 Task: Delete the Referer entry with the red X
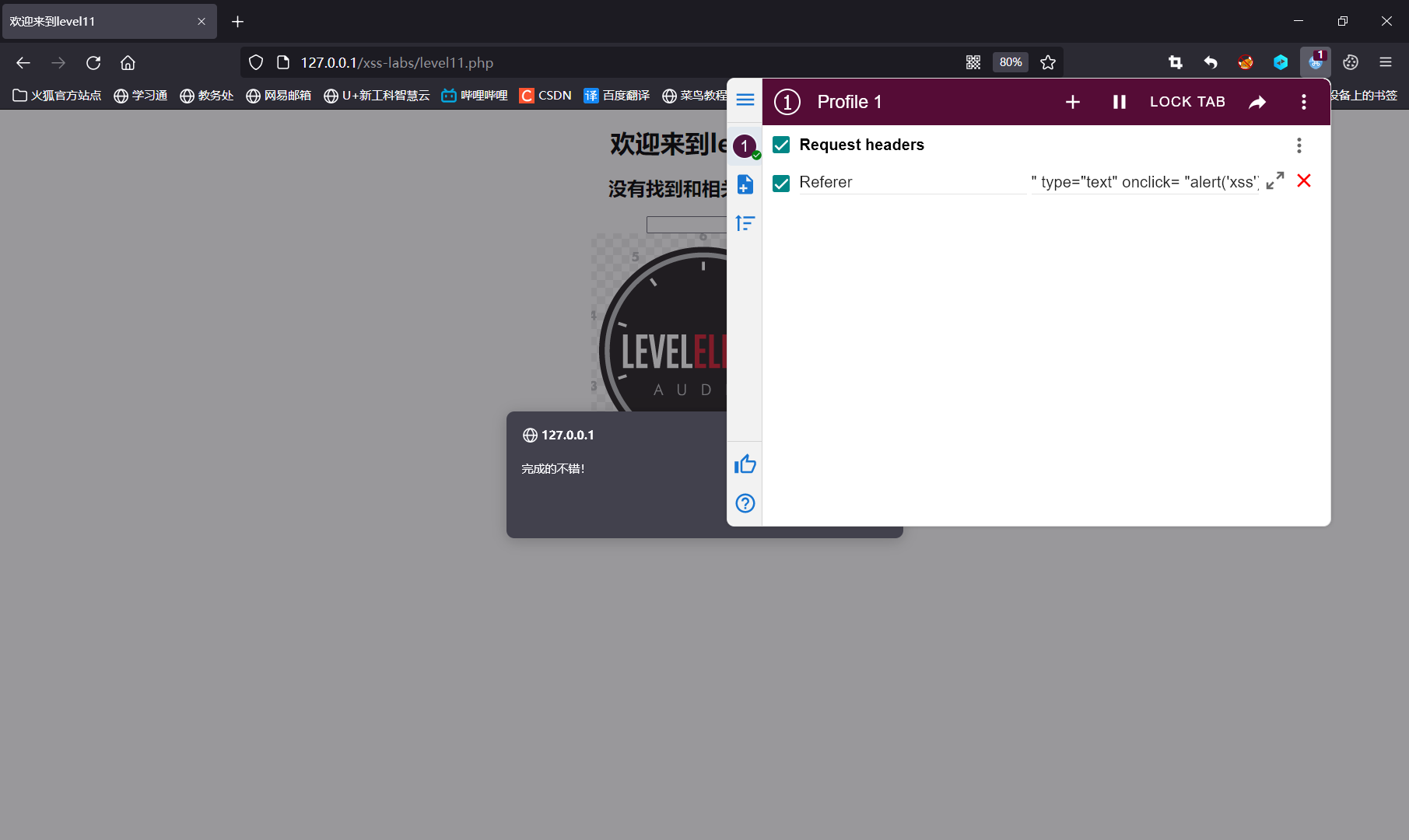tap(1304, 180)
